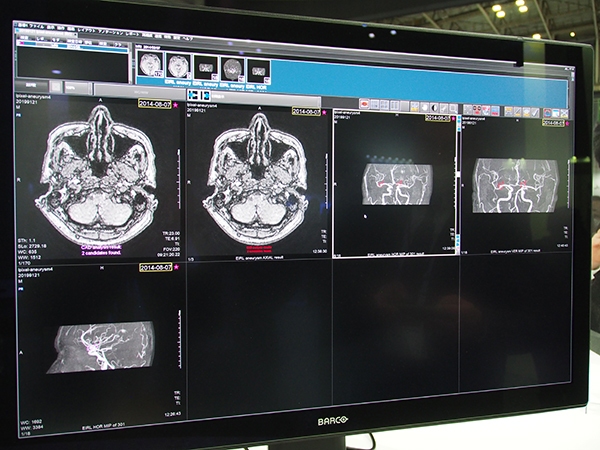Toggle the pink star on the first axial viewport
This screenshot has height=450, width=600.
pos(176,103)
